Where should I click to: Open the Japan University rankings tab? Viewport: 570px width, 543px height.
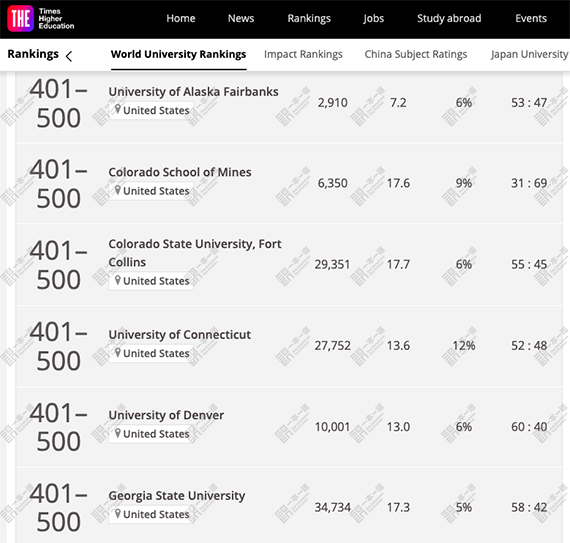click(x=529, y=55)
